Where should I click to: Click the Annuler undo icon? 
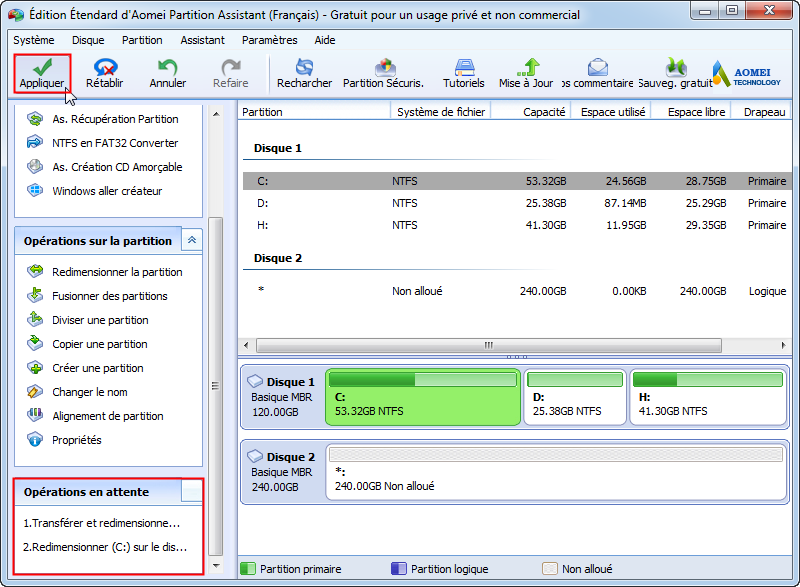pos(167,67)
